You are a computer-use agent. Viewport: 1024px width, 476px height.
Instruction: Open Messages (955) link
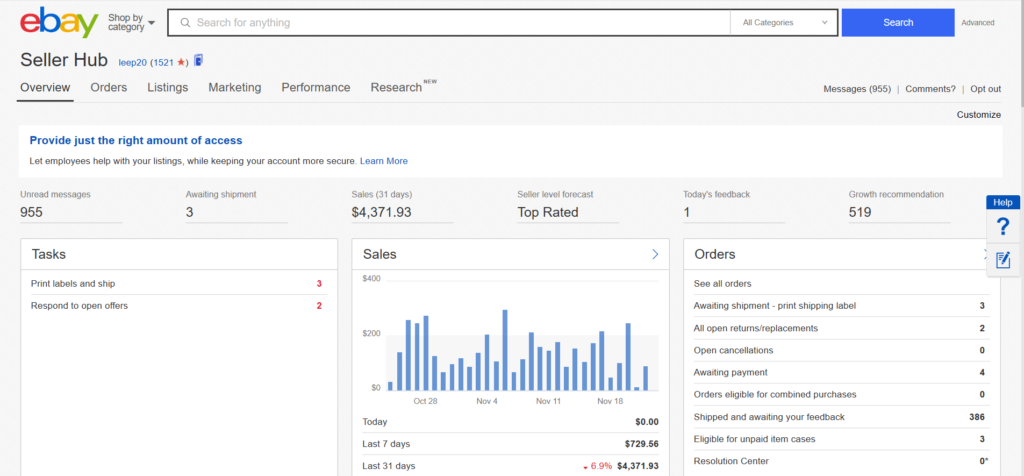point(857,89)
